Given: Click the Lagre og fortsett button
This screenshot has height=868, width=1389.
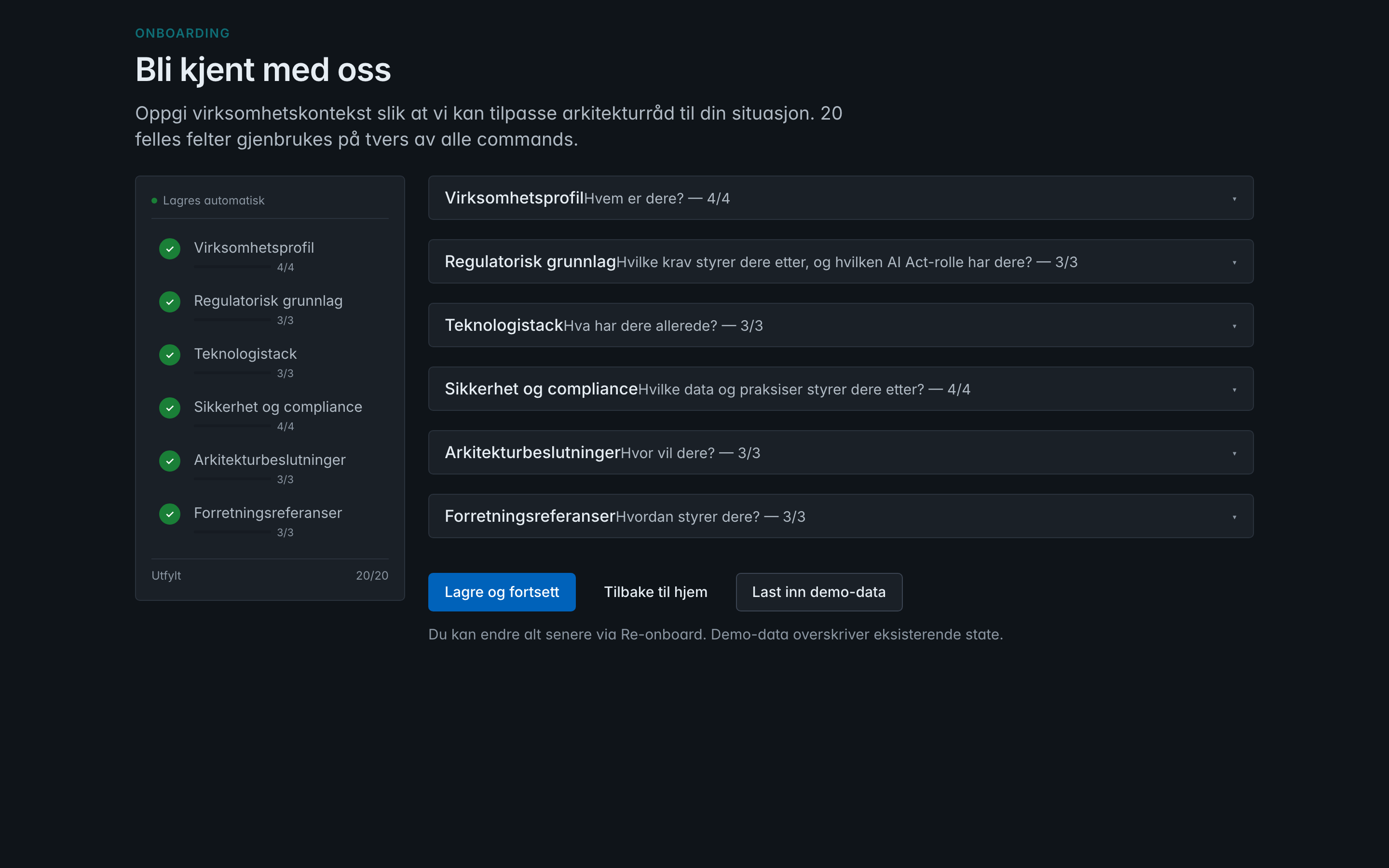Looking at the screenshot, I should point(502,592).
